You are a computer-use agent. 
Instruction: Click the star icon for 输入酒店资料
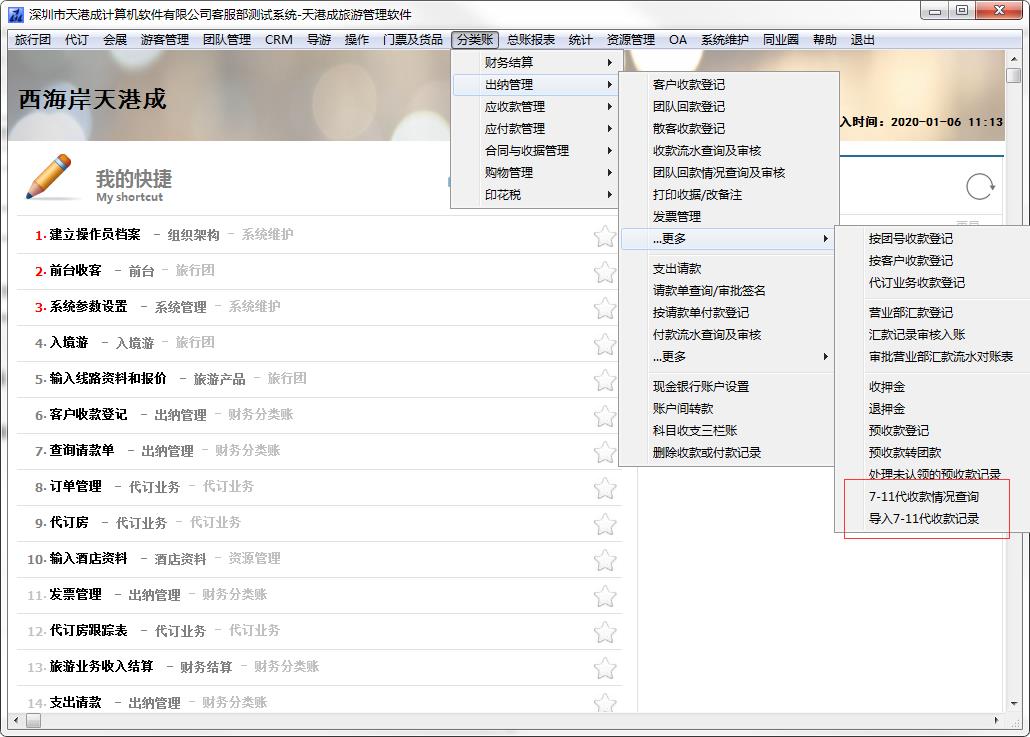click(x=604, y=560)
